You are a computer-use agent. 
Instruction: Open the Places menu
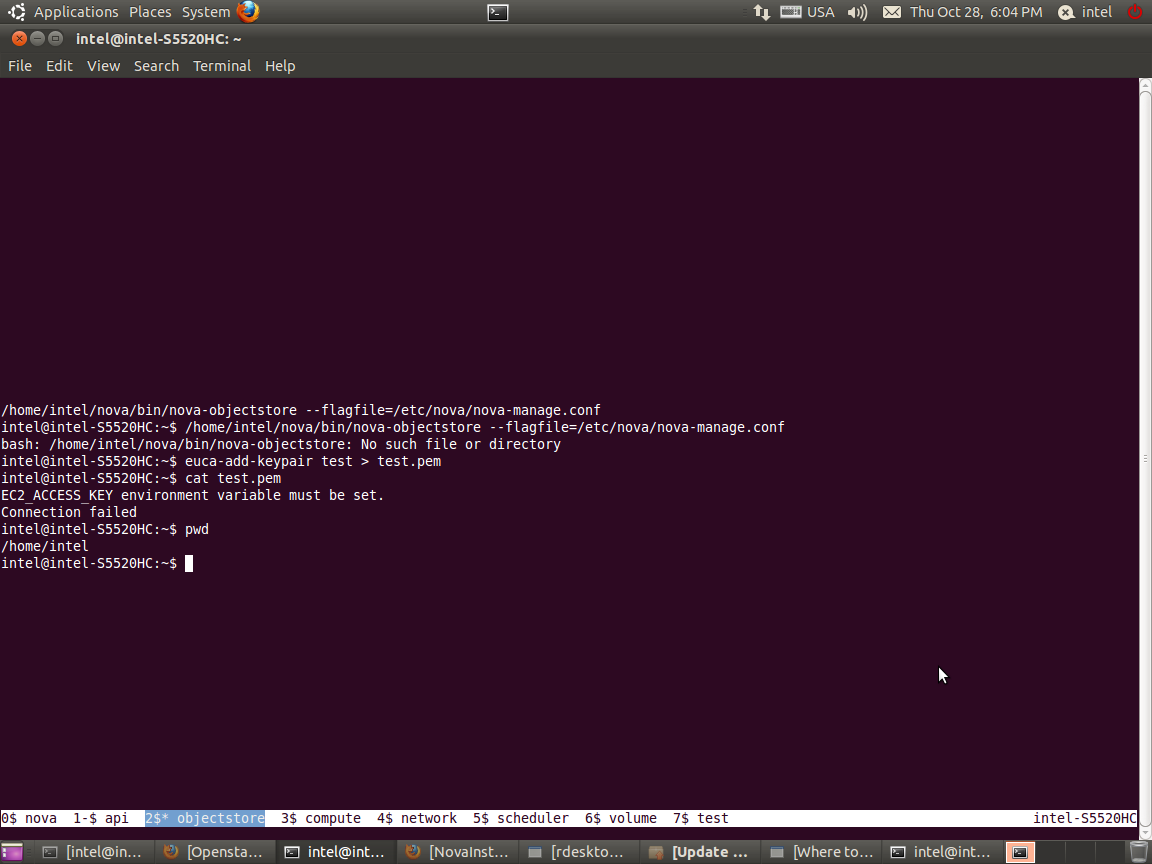[x=150, y=12]
